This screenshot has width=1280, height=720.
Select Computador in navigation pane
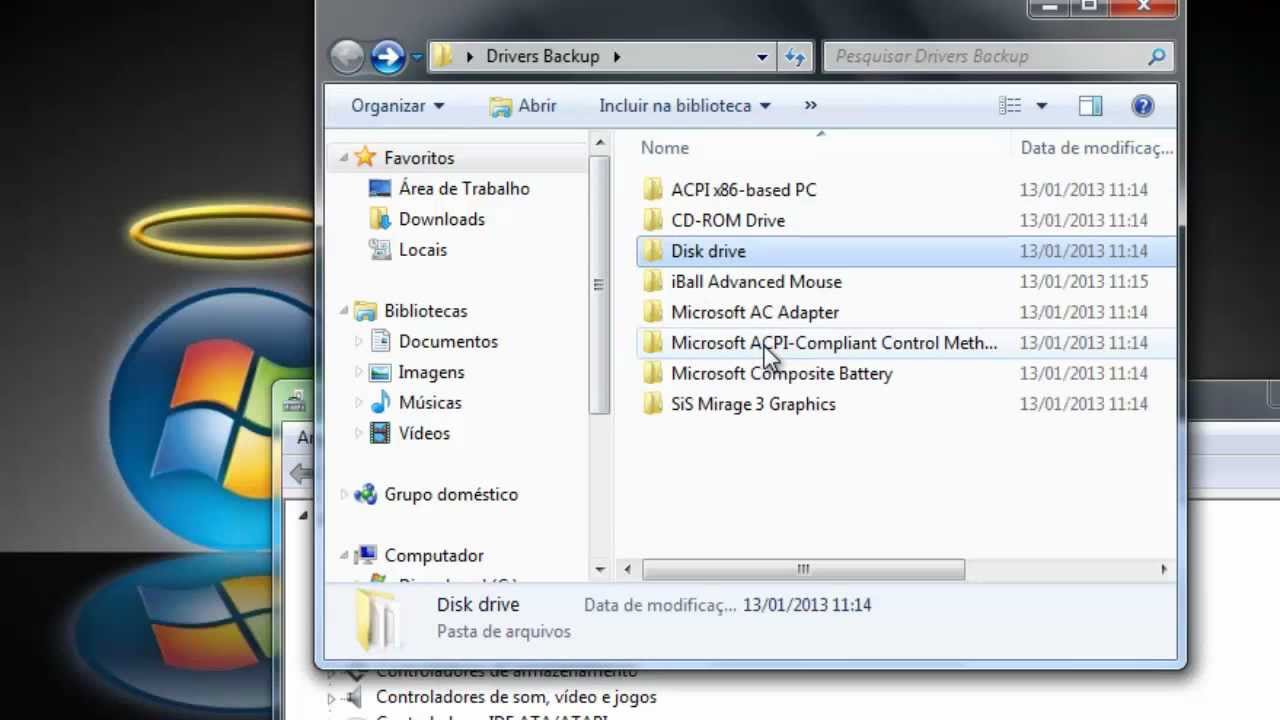click(x=434, y=555)
